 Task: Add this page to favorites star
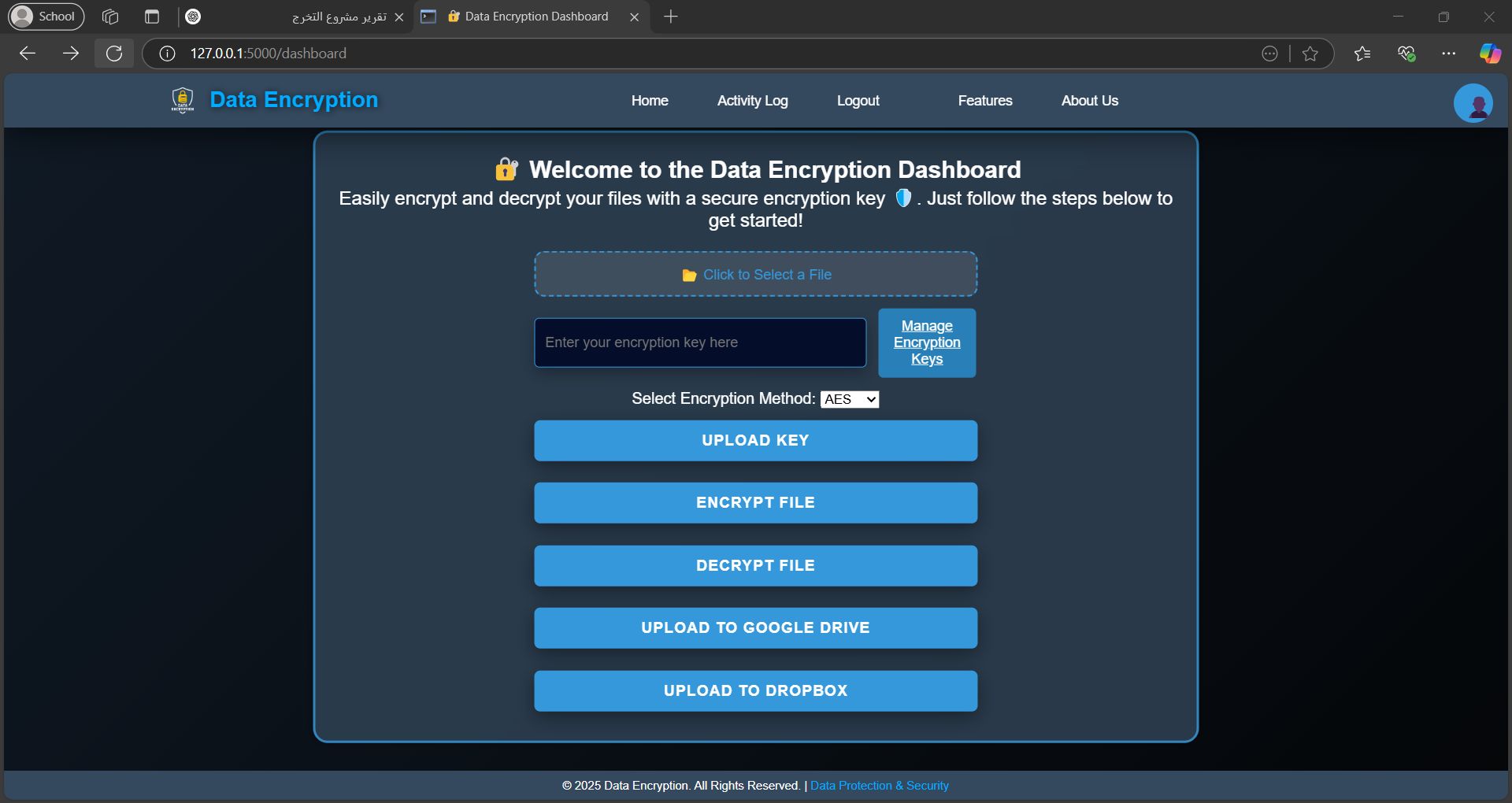(x=1310, y=54)
